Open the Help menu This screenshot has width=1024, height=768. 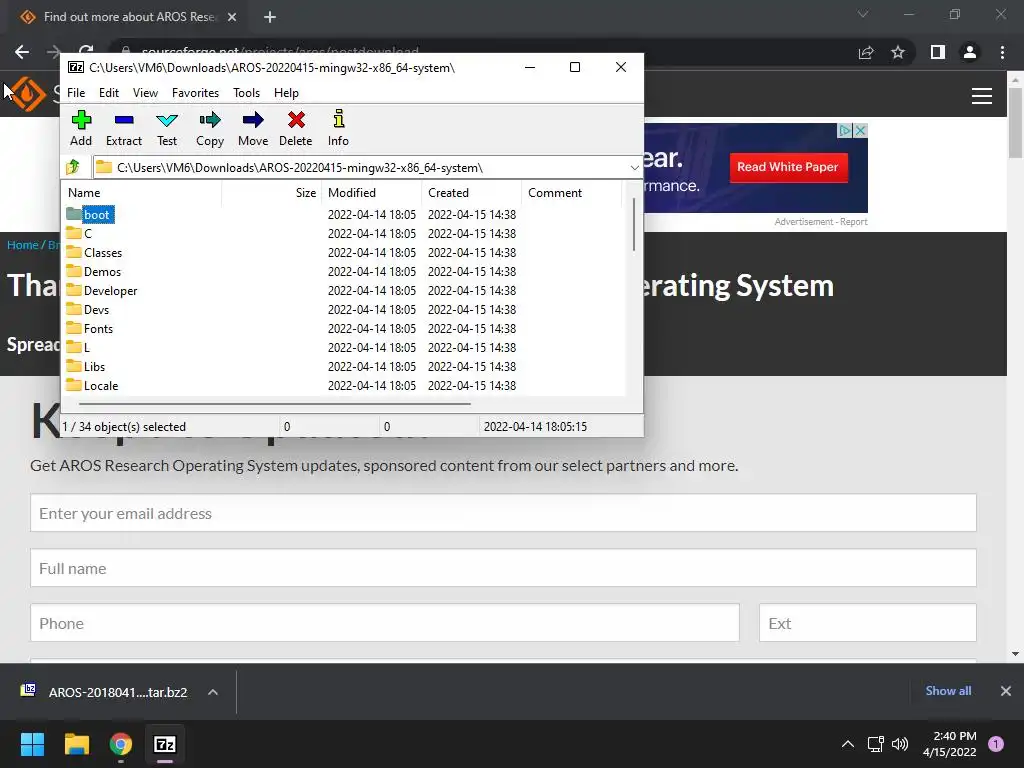(x=286, y=93)
